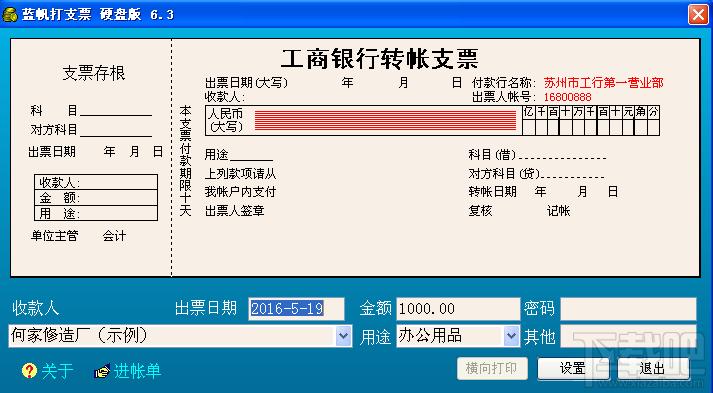Click the stub 收款人: row

coord(96,182)
